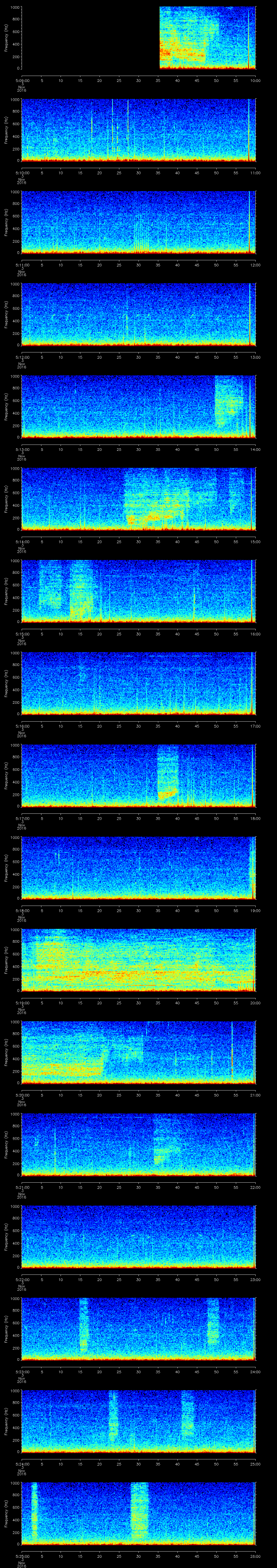
Task: Click the 24:00 end time label
Action: point(256,1372)
